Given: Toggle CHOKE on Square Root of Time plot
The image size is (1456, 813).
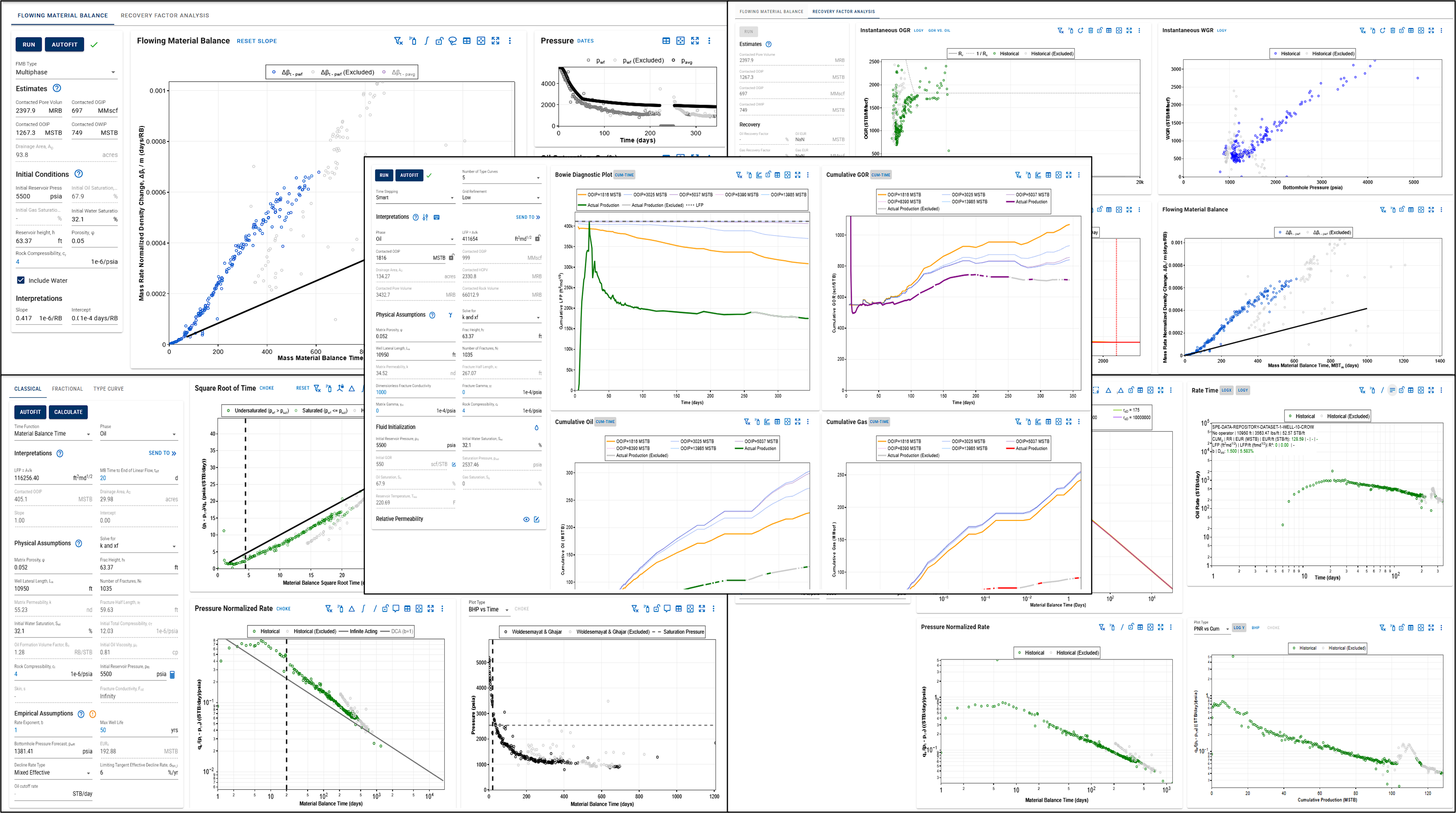Looking at the screenshot, I should [x=267, y=388].
